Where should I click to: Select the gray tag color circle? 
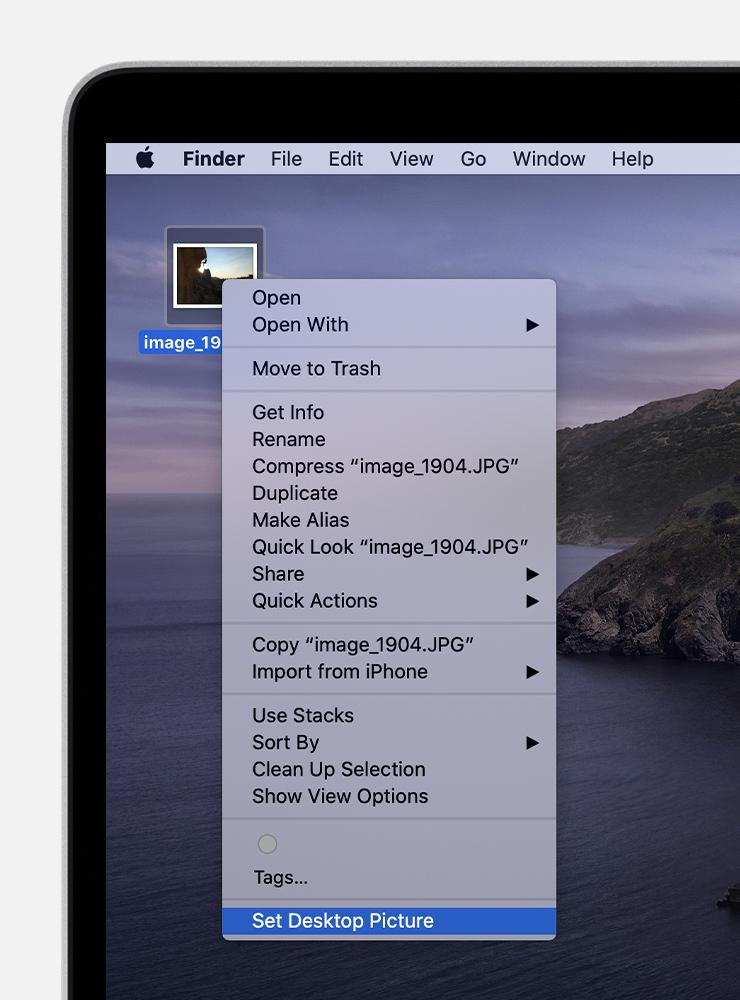[267, 844]
